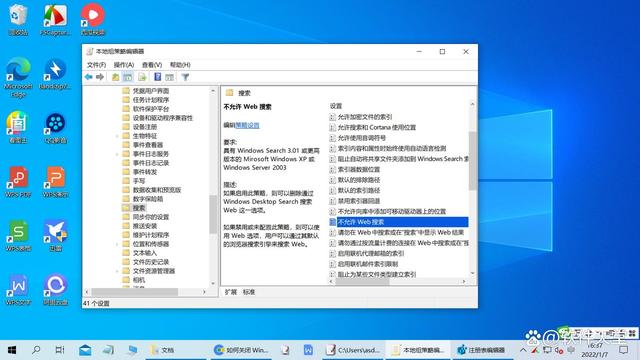Click the taskbar clock showing 2022/1/7
Screen dimensions: 640x360
596,350
